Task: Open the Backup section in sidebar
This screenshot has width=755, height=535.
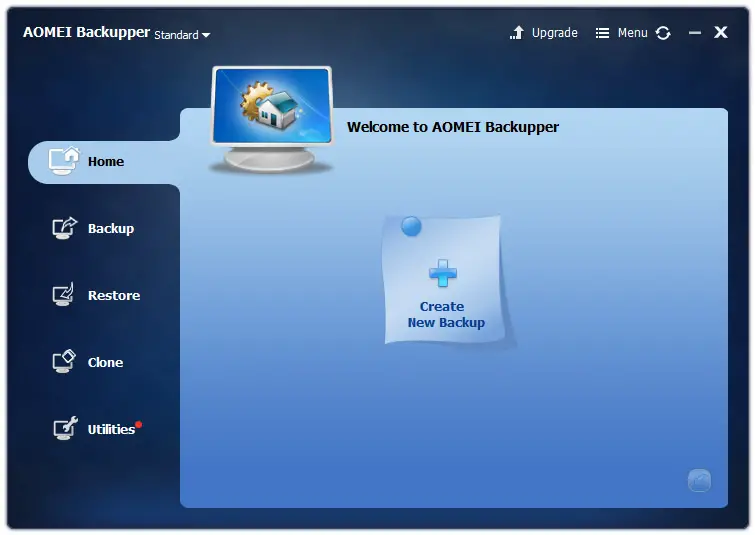Action: pos(93,228)
